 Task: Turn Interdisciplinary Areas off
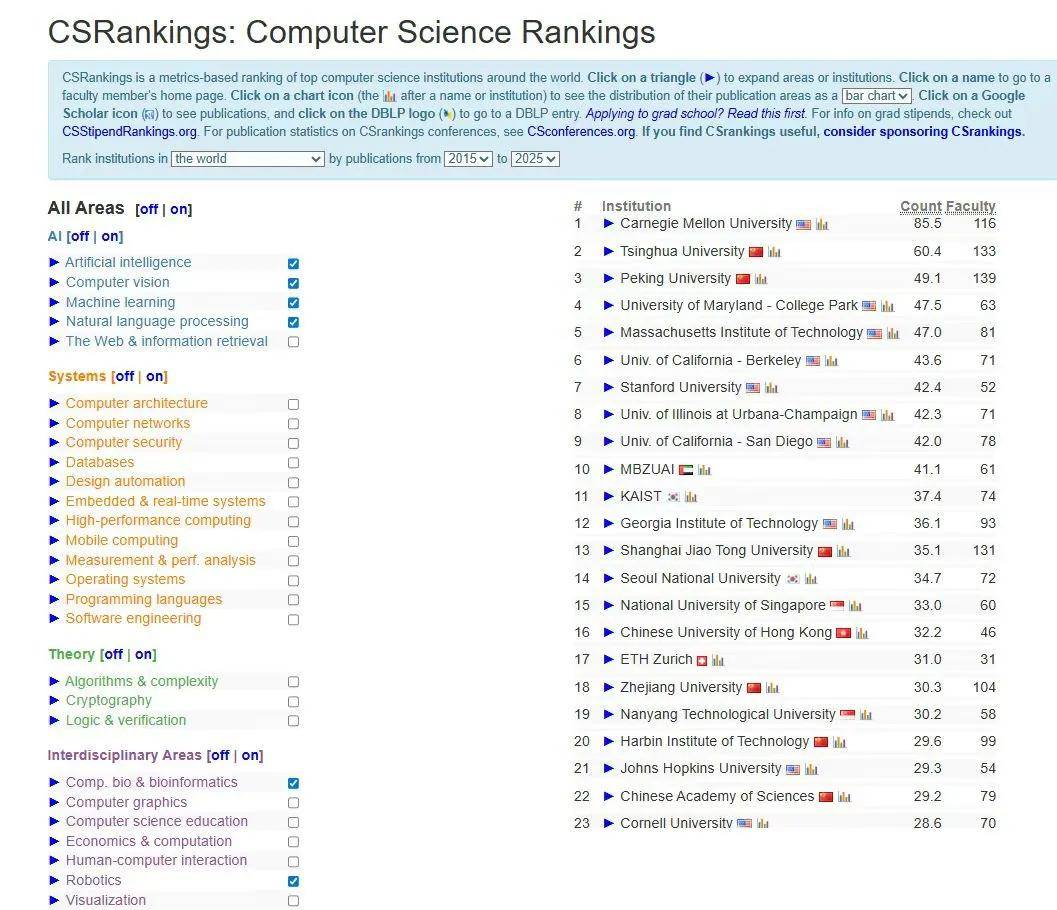click(x=220, y=756)
